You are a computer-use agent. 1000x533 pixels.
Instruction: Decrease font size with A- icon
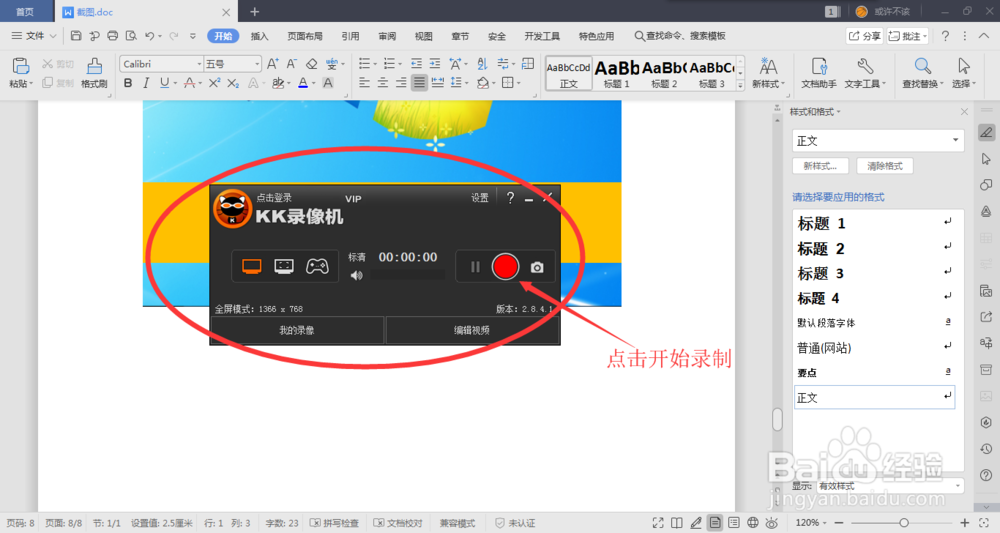tap(291, 64)
